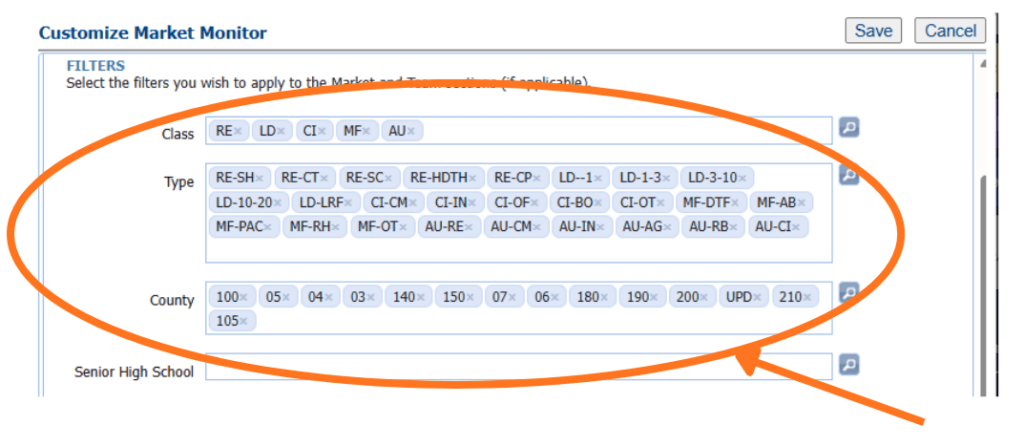Screen dimensions: 1024x446
Task: Remove the UPD county tag
Action: [x=759, y=297]
